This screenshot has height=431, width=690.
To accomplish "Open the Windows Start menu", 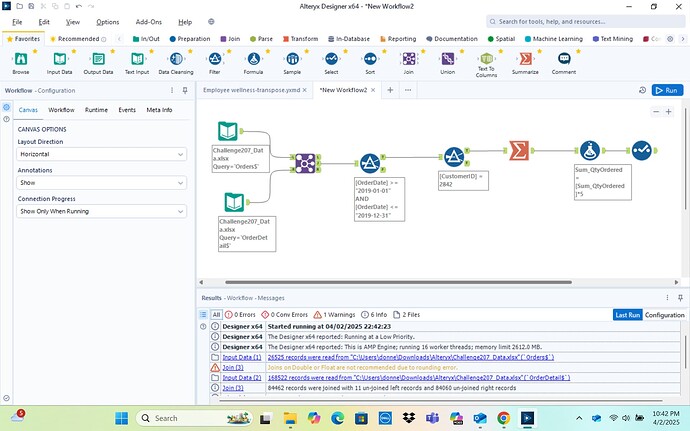I will [x=121, y=418].
